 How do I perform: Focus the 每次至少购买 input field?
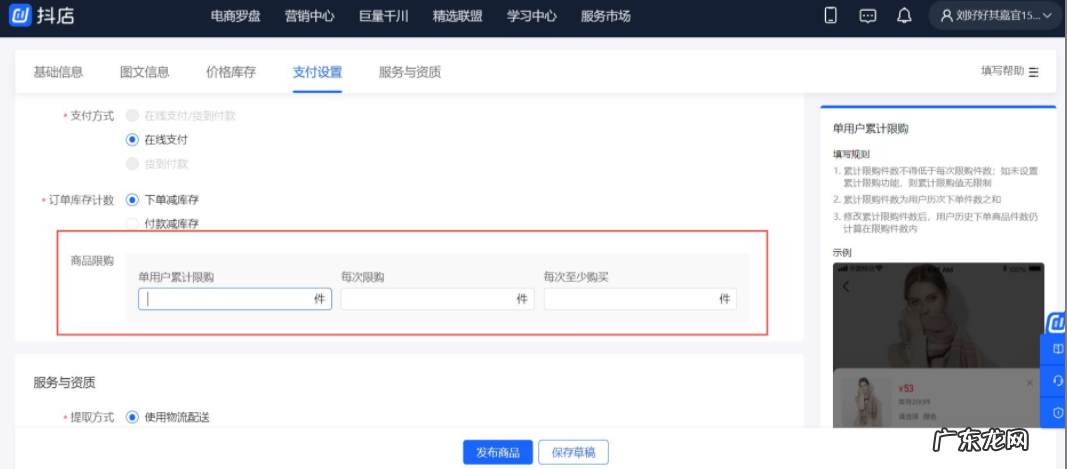click(x=640, y=299)
